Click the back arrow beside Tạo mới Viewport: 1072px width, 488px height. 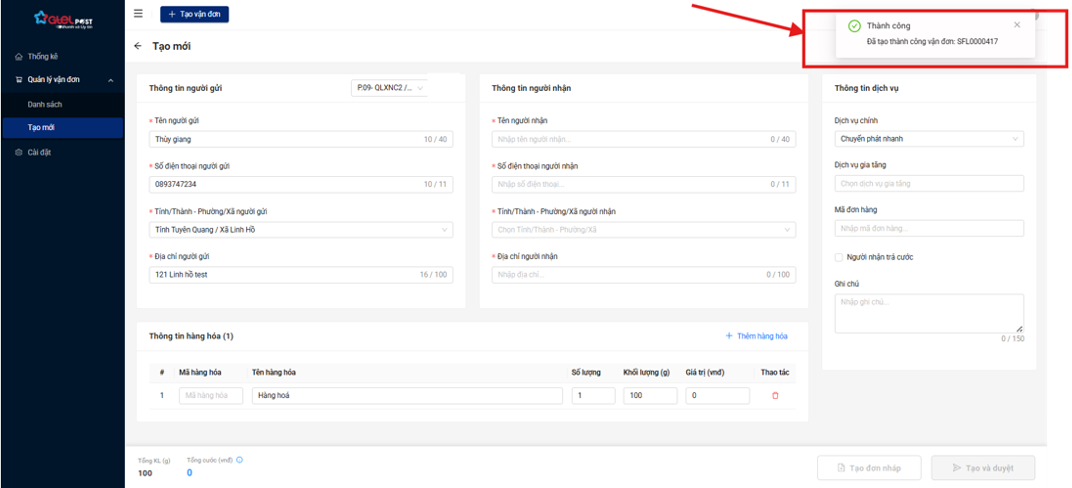click(x=138, y=46)
